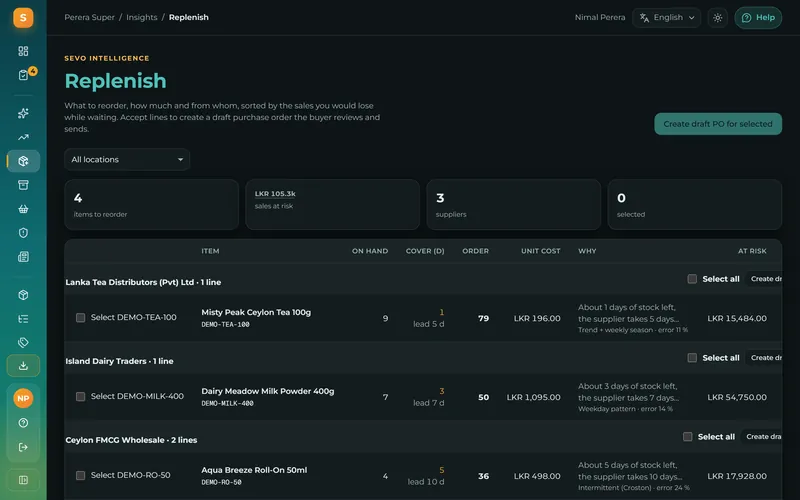Click Create draft button for Lanka Tea Distributors

tap(765, 279)
